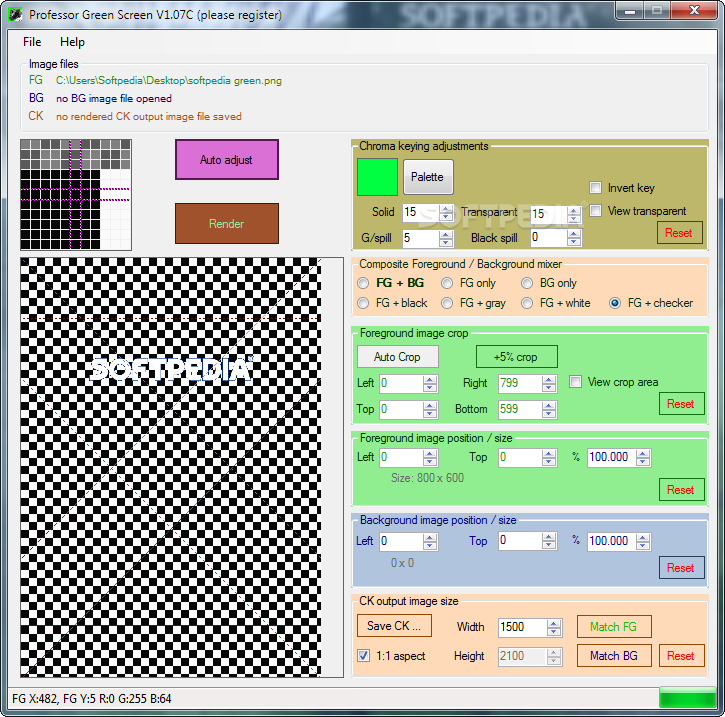This screenshot has height=717, width=725.
Task: Click the +5% crop button
Action: click(516, 357)
